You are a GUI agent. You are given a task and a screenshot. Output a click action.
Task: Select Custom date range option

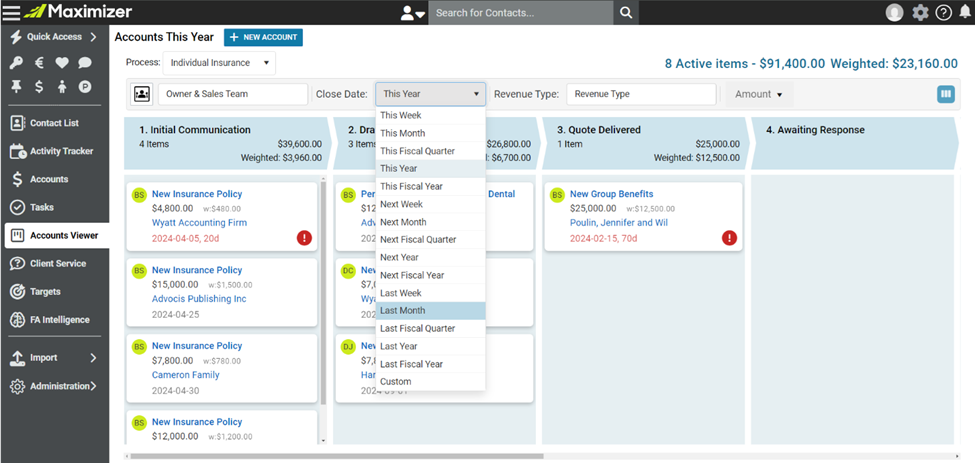click(x=430, y=382)
